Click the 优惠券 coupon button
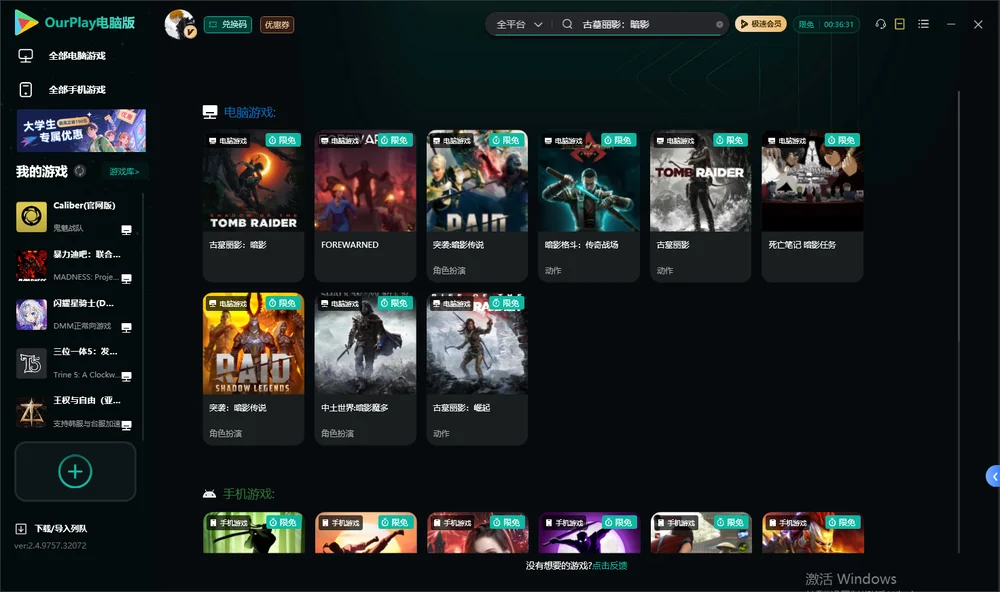Image resolution: width=1000 pixels, height=592 pixels. click(277, 25)
